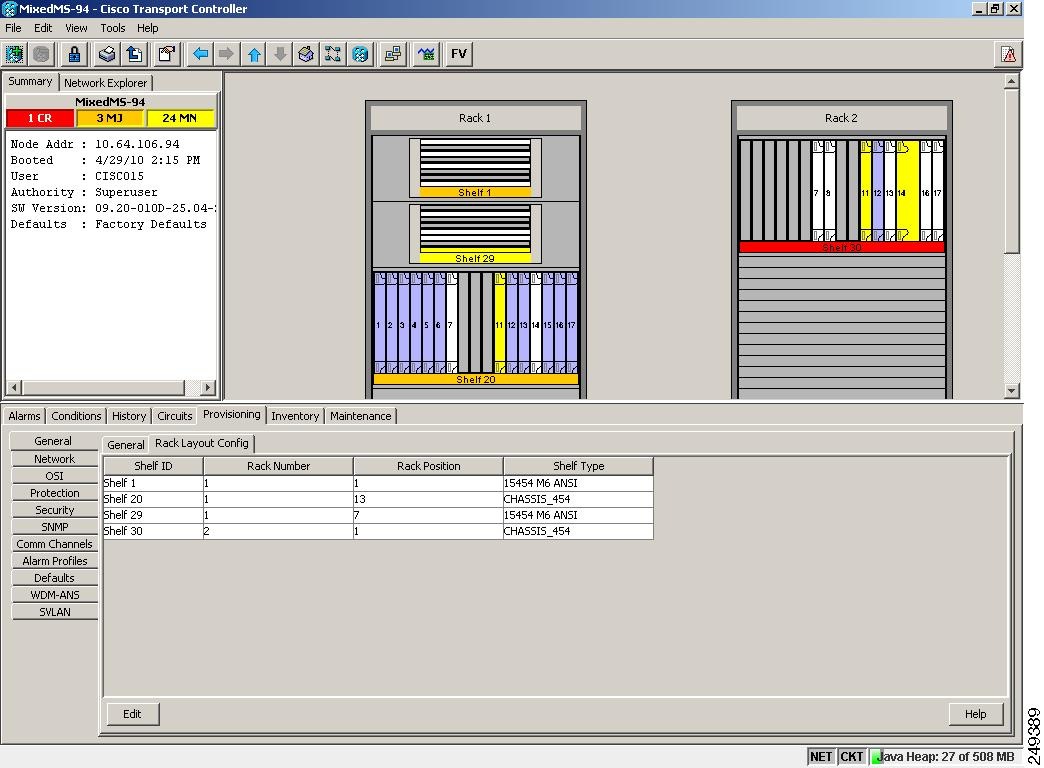Click the FV toolbar button
This screenshot has height=768, width=1044.
pyautogui.click(x=459, y=54)
